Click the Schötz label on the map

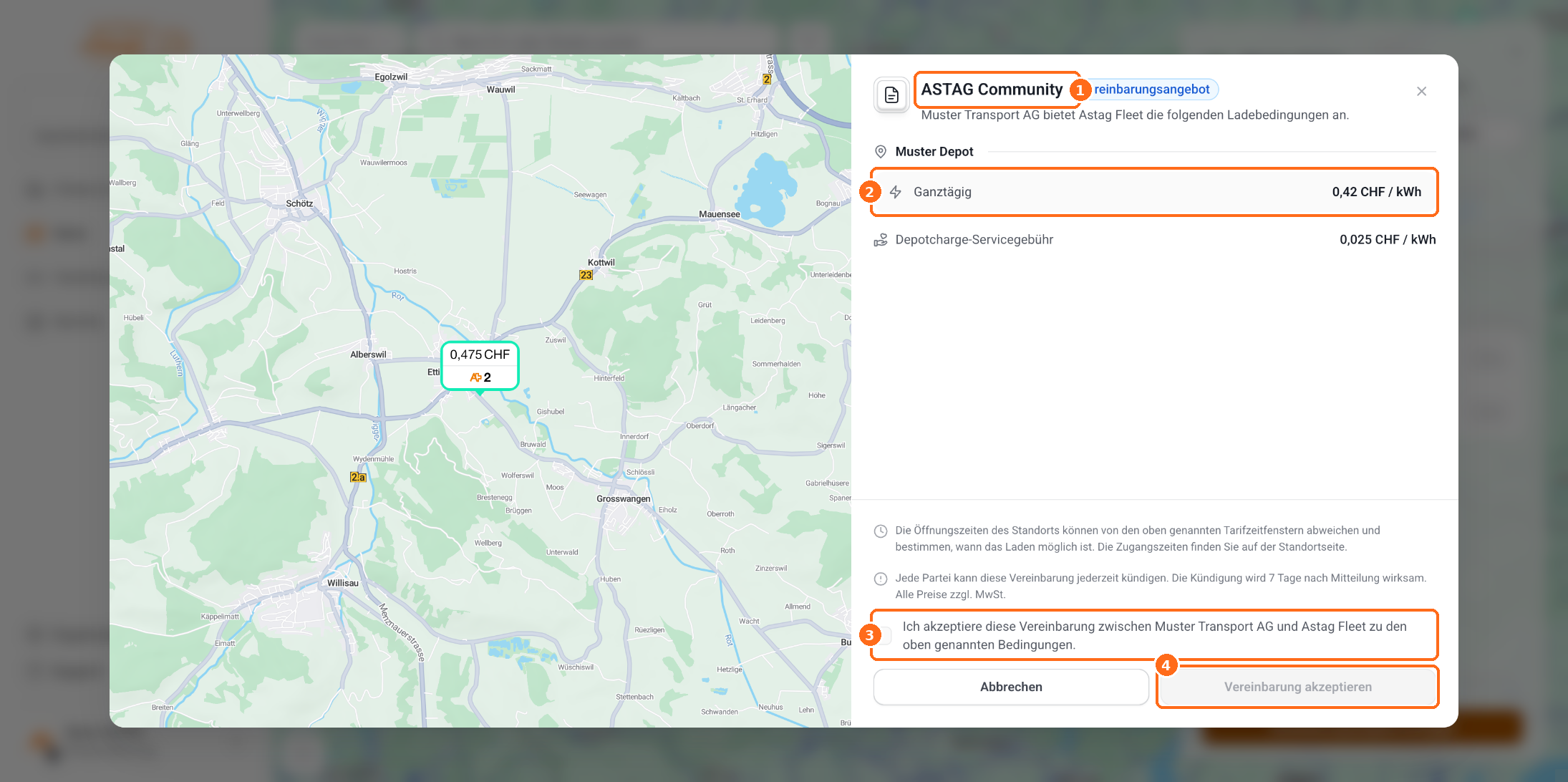(x=299, y=203)
